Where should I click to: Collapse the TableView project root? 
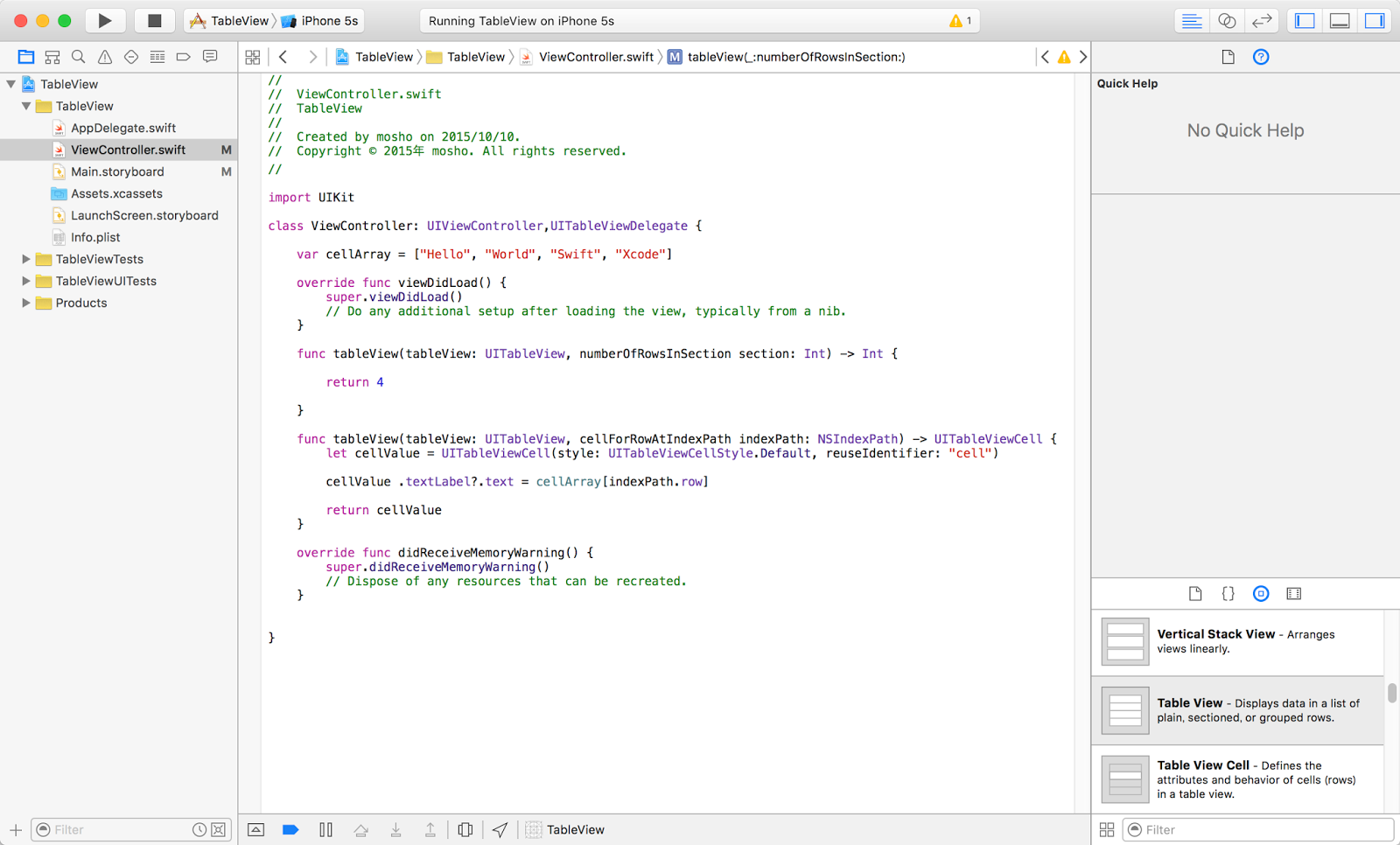tap(11, 84)
